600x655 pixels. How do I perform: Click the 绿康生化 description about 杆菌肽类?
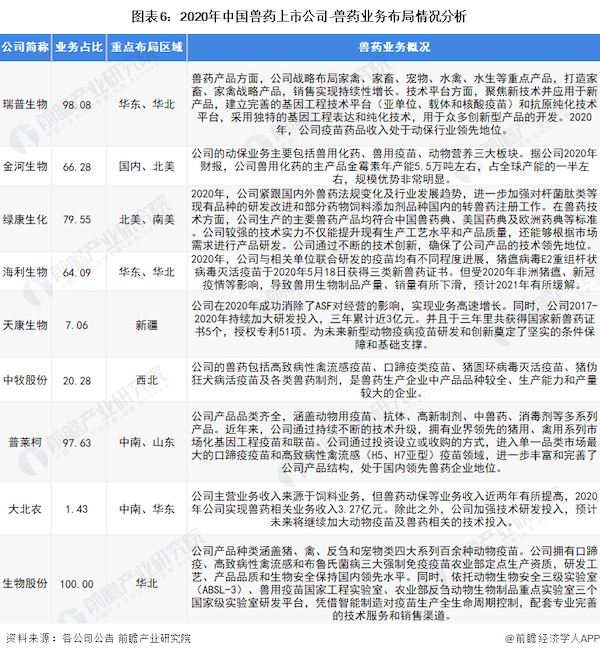tap(394, 219)
